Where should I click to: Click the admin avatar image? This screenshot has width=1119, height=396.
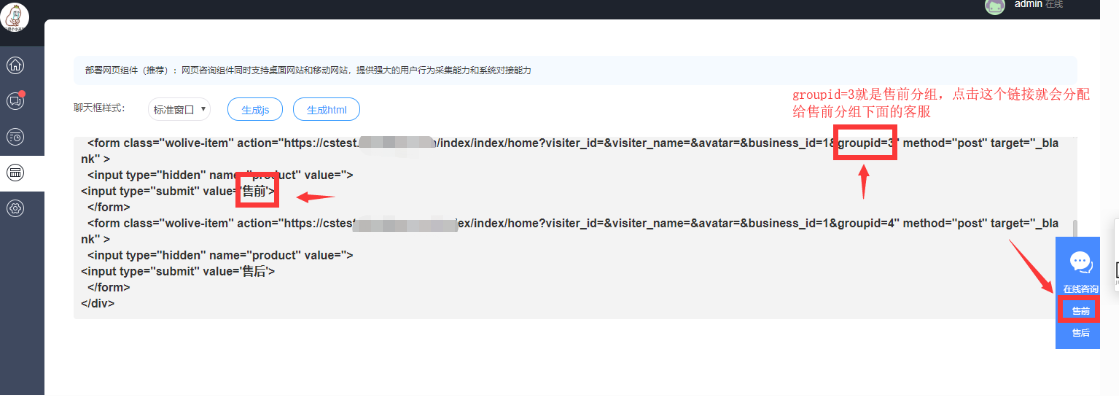[x=995, y=6]
